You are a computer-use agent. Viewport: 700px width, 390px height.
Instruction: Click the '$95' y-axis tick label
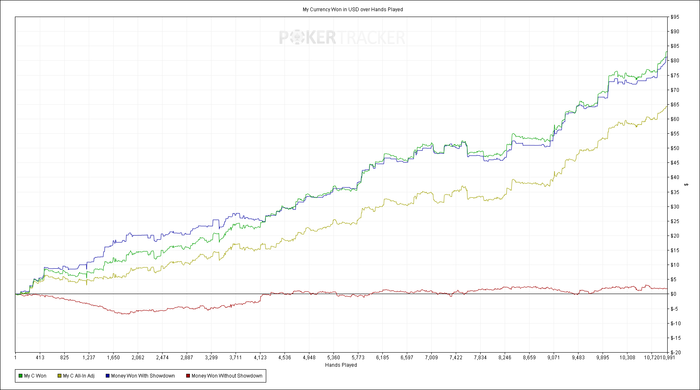pos(675,17)
